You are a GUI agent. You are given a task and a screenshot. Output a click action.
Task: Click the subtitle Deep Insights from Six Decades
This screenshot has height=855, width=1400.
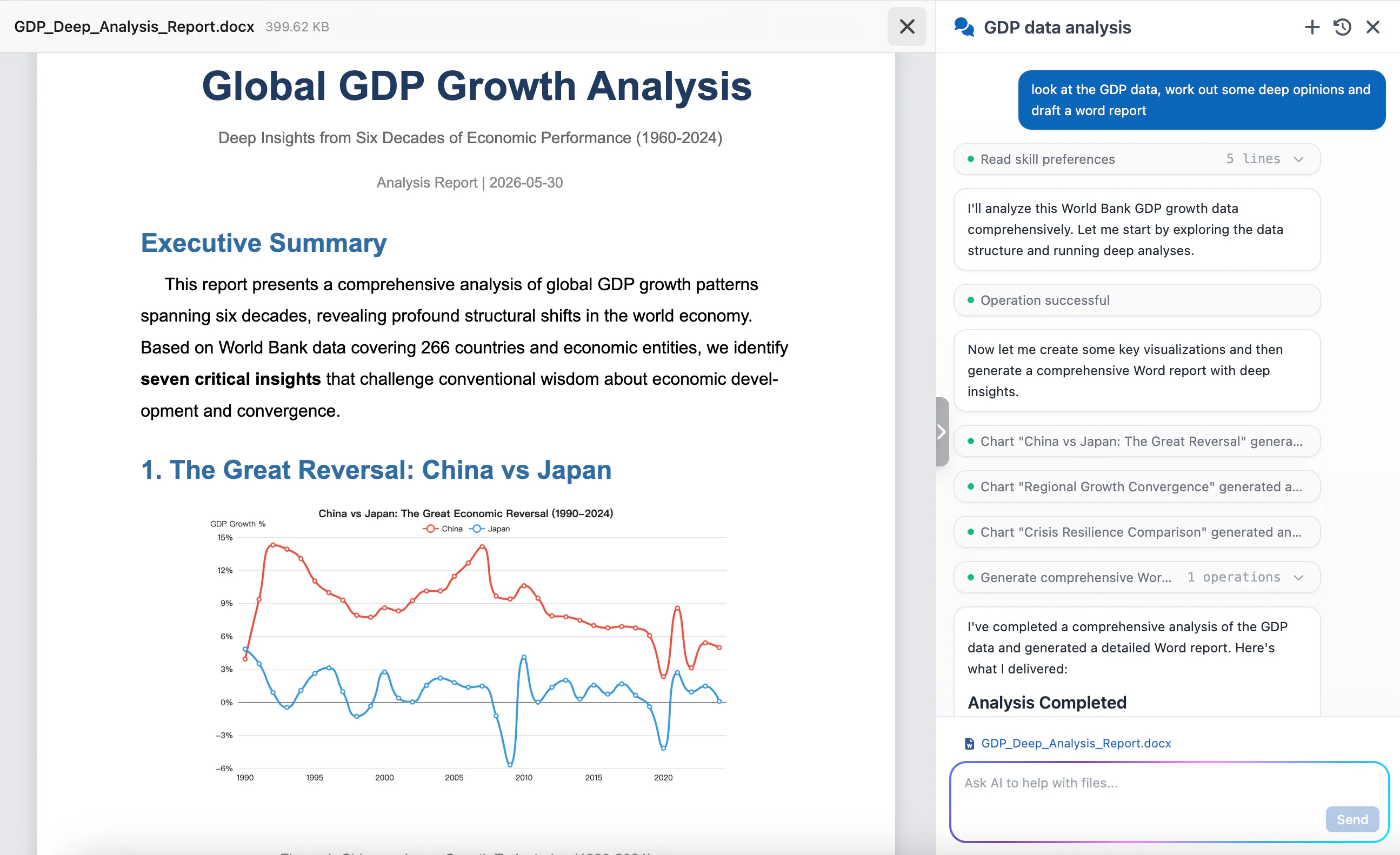[x=470, y=137]
